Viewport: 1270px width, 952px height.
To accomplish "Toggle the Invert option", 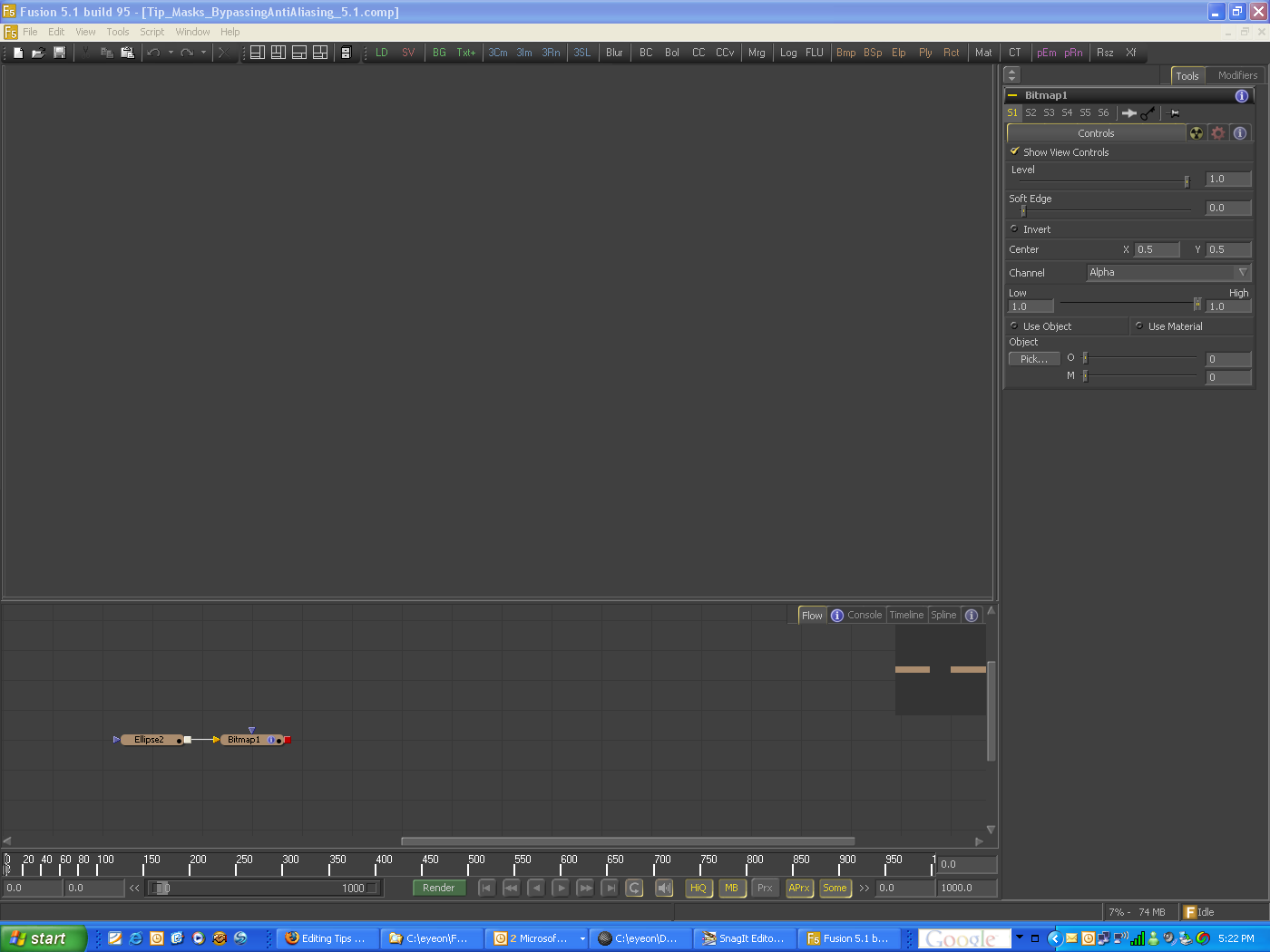I will click(1014, 228).
